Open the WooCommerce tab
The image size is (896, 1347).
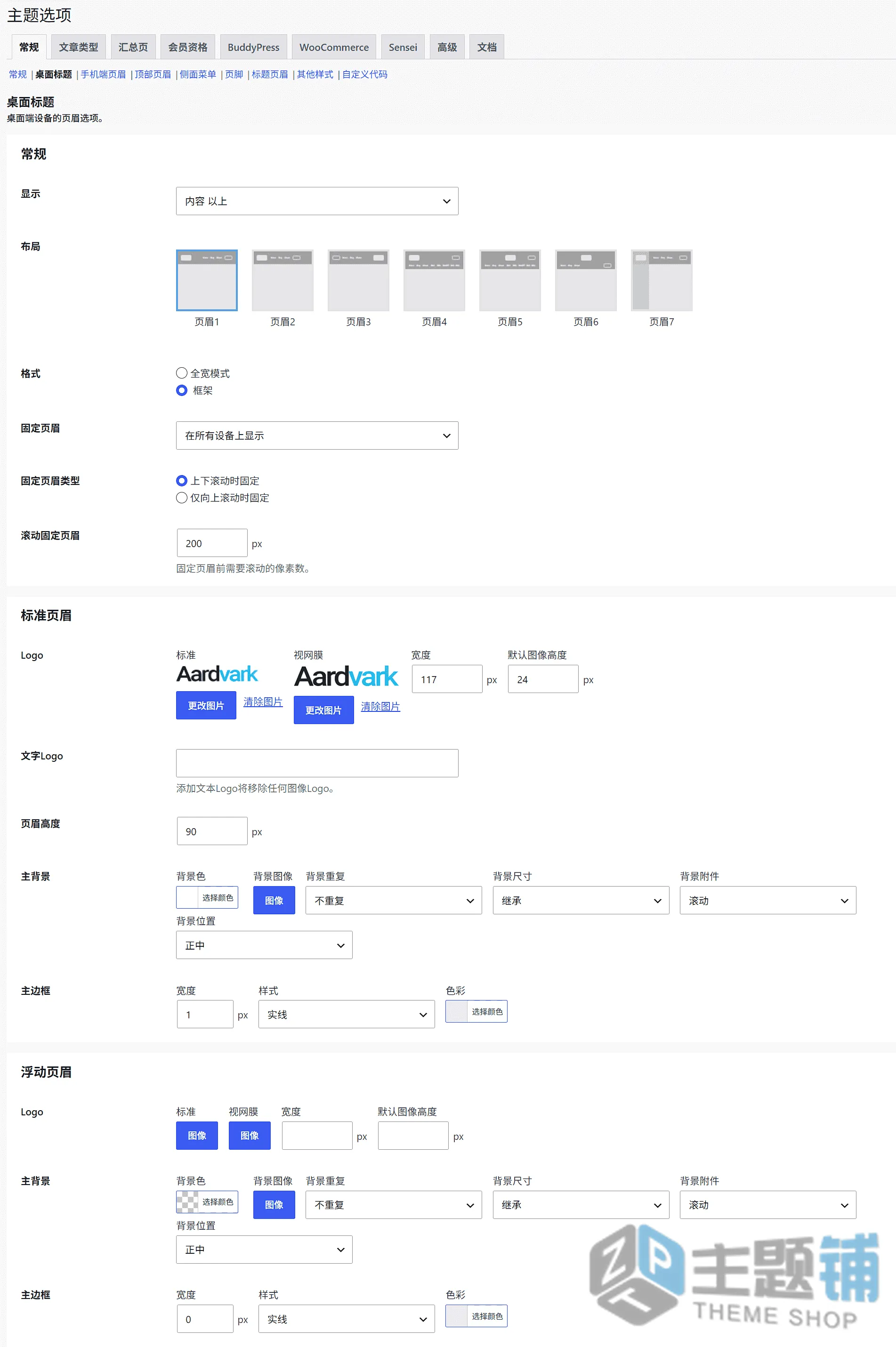tap(334, 47)
